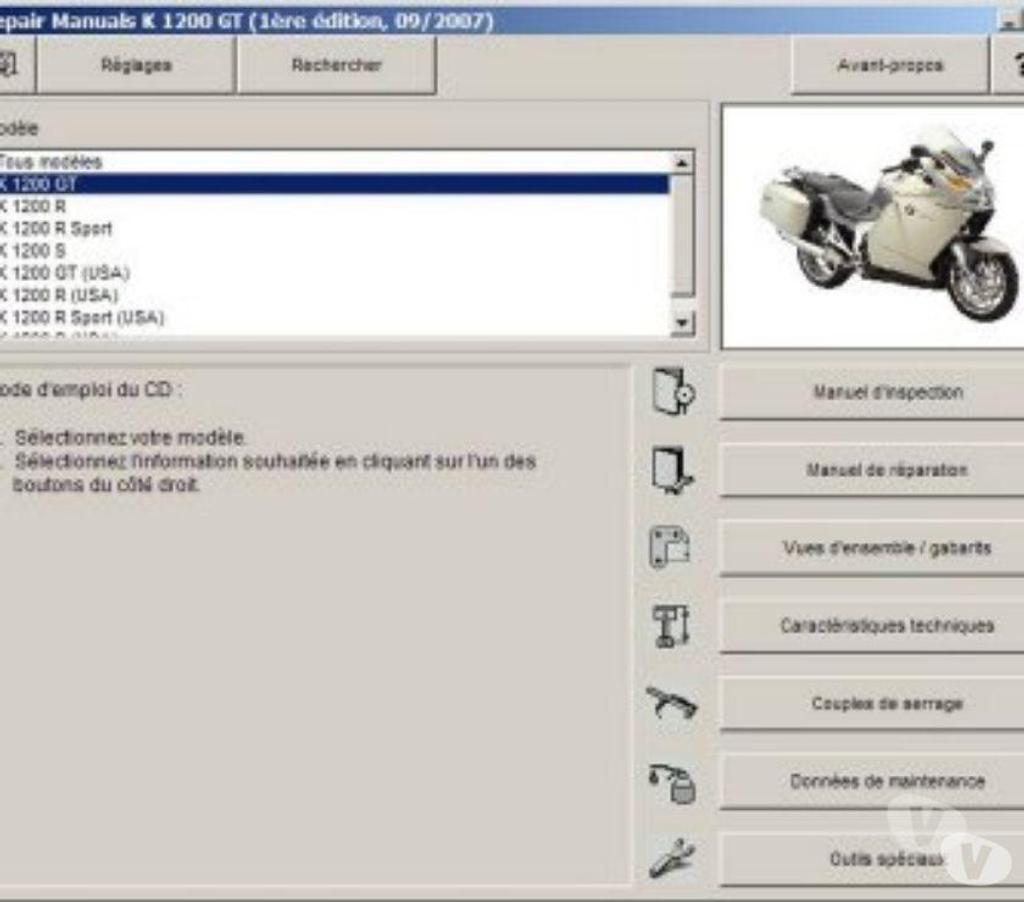Click the overview and gauges icon
Image resolution: width=1024 pixels, height=902 pixels.
[670, 547]
